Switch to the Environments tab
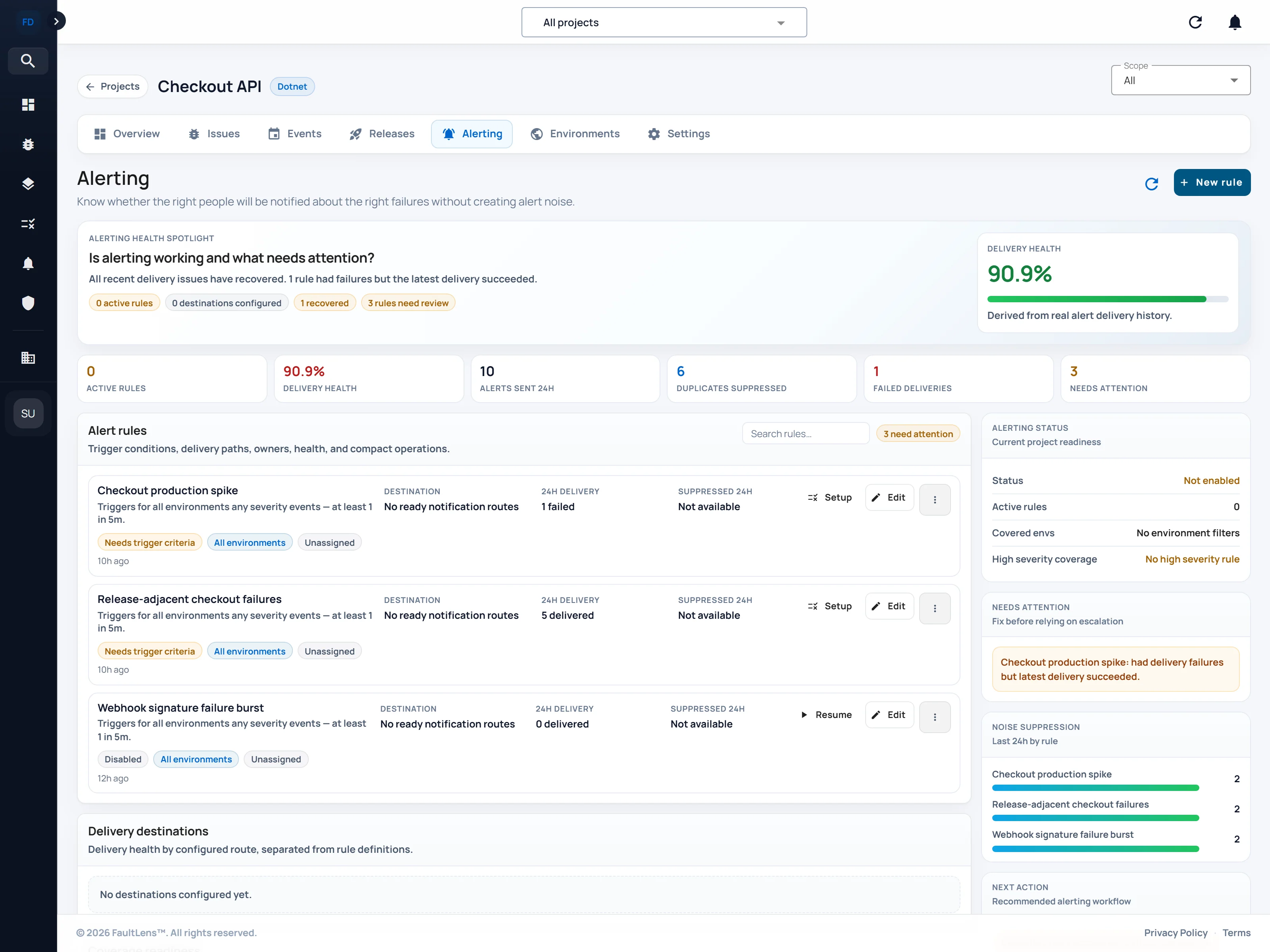Image resolution: width=1270 pixels, height=952 pixels. (575, 134)
